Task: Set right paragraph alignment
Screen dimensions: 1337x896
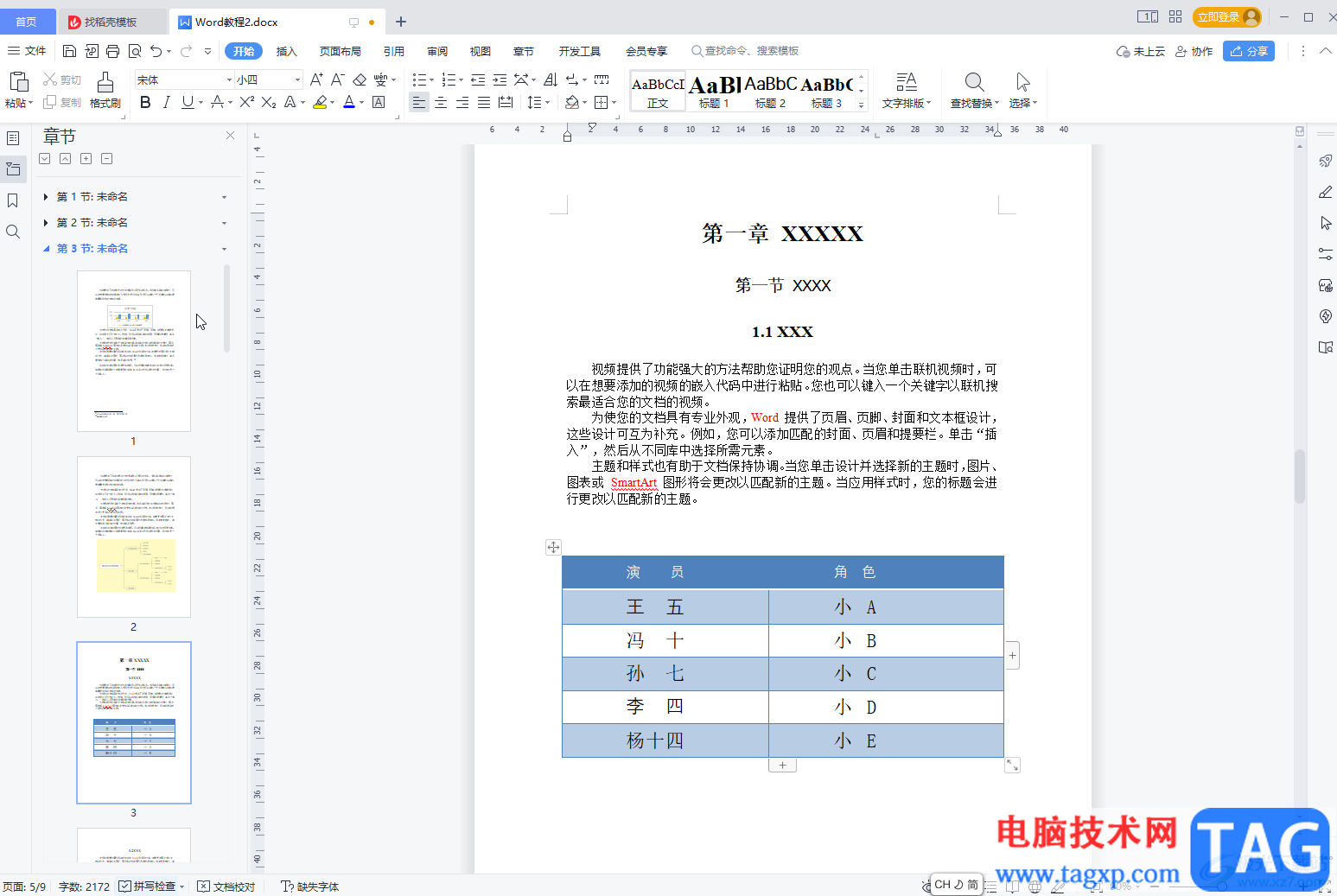Action: (x=462, y=102)
